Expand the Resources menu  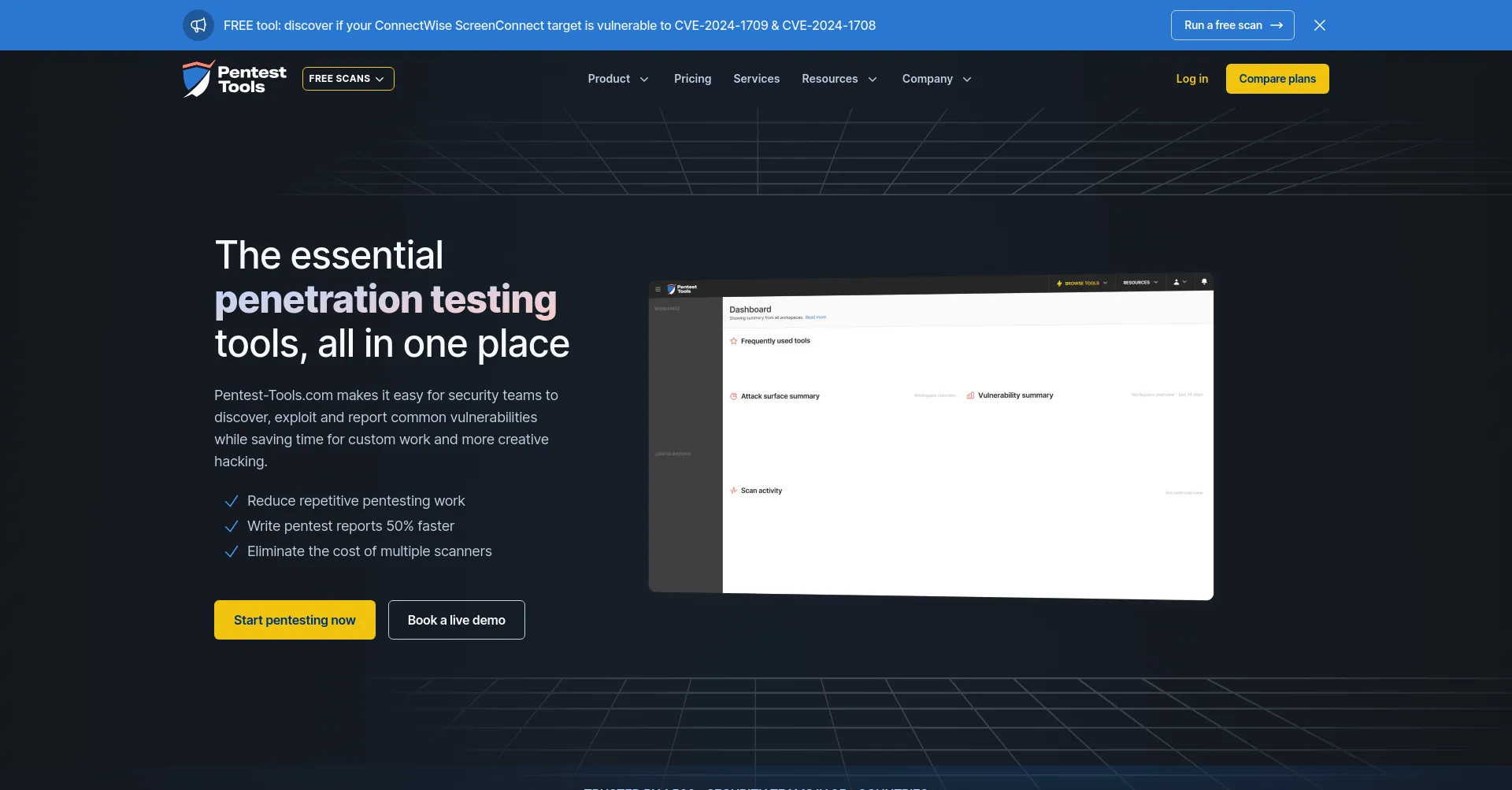point(839,79)
